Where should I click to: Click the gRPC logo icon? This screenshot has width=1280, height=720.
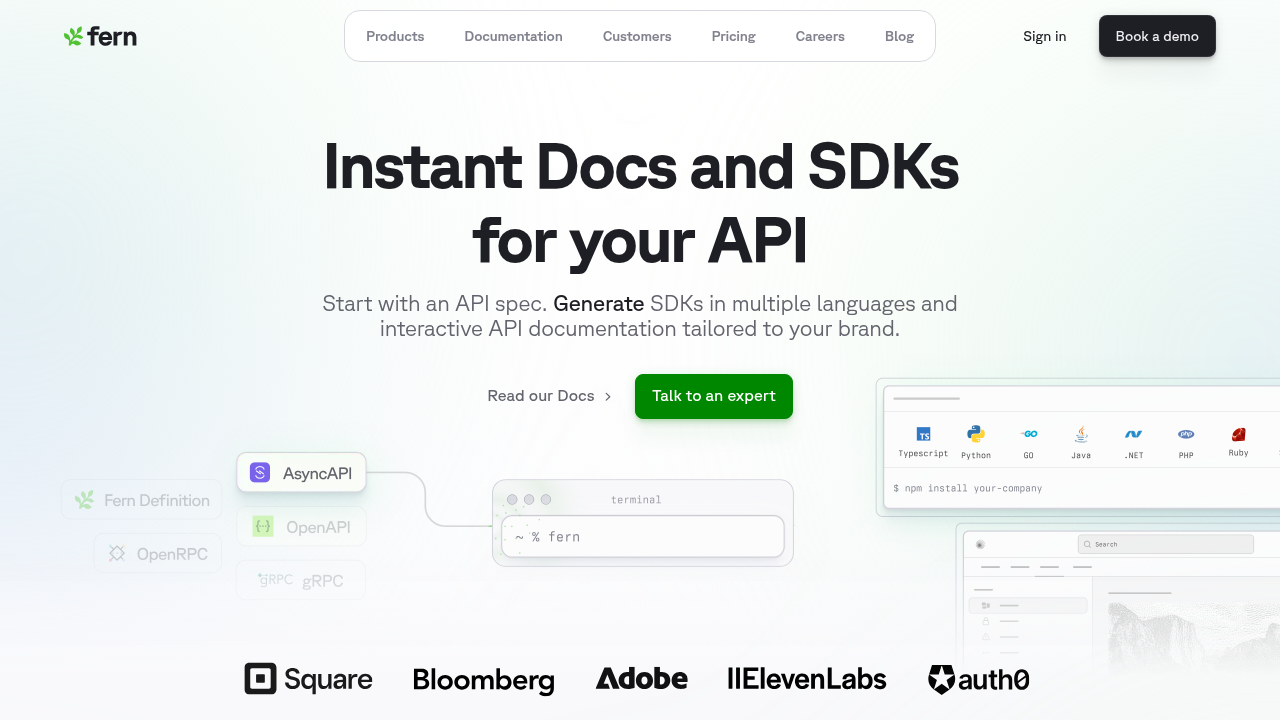[275, 579]
